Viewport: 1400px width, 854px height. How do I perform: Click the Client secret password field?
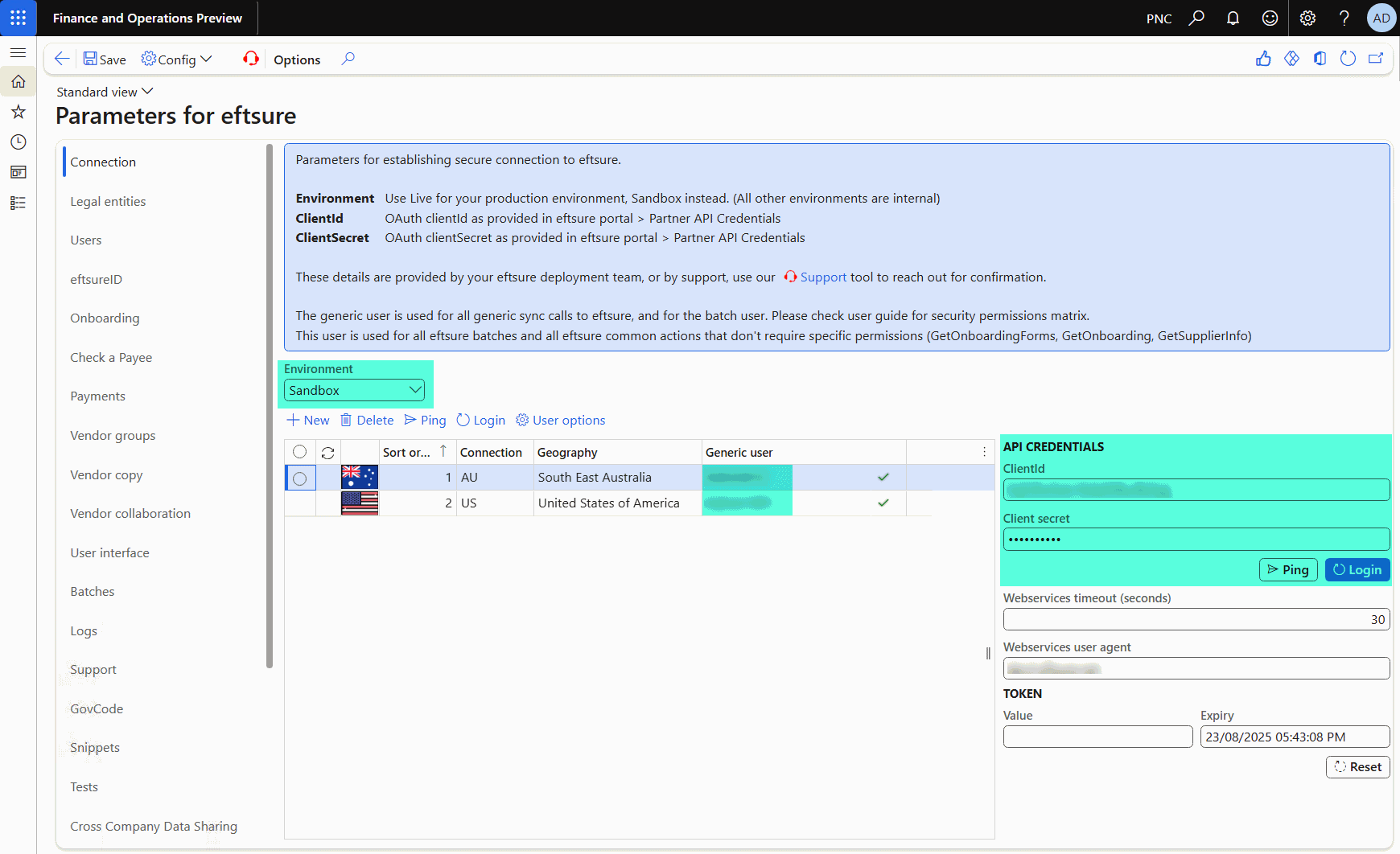[x=1196, y=539]
